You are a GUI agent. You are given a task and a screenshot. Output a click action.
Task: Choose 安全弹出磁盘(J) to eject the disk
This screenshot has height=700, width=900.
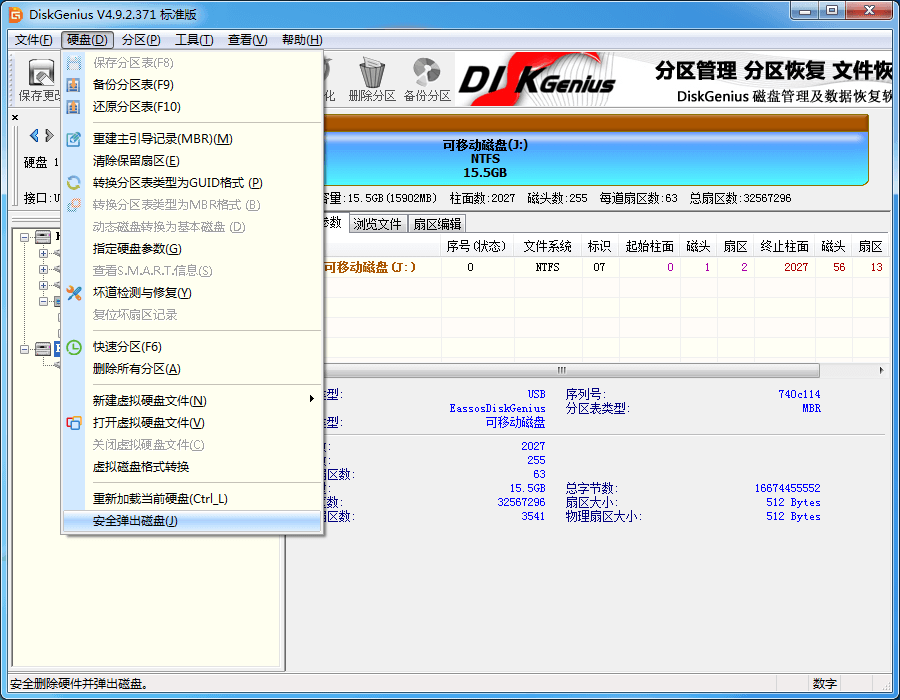coord(192,521)
